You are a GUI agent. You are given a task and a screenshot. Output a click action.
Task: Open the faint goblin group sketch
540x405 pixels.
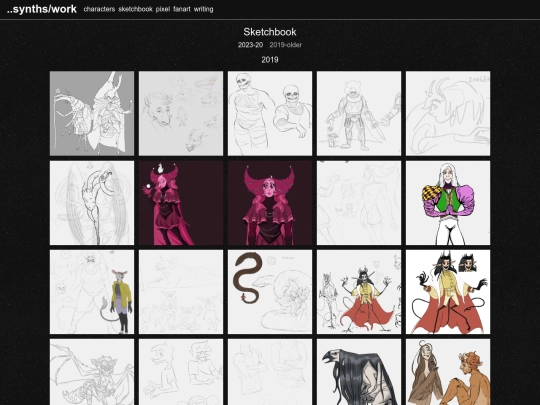coord(181,292)
